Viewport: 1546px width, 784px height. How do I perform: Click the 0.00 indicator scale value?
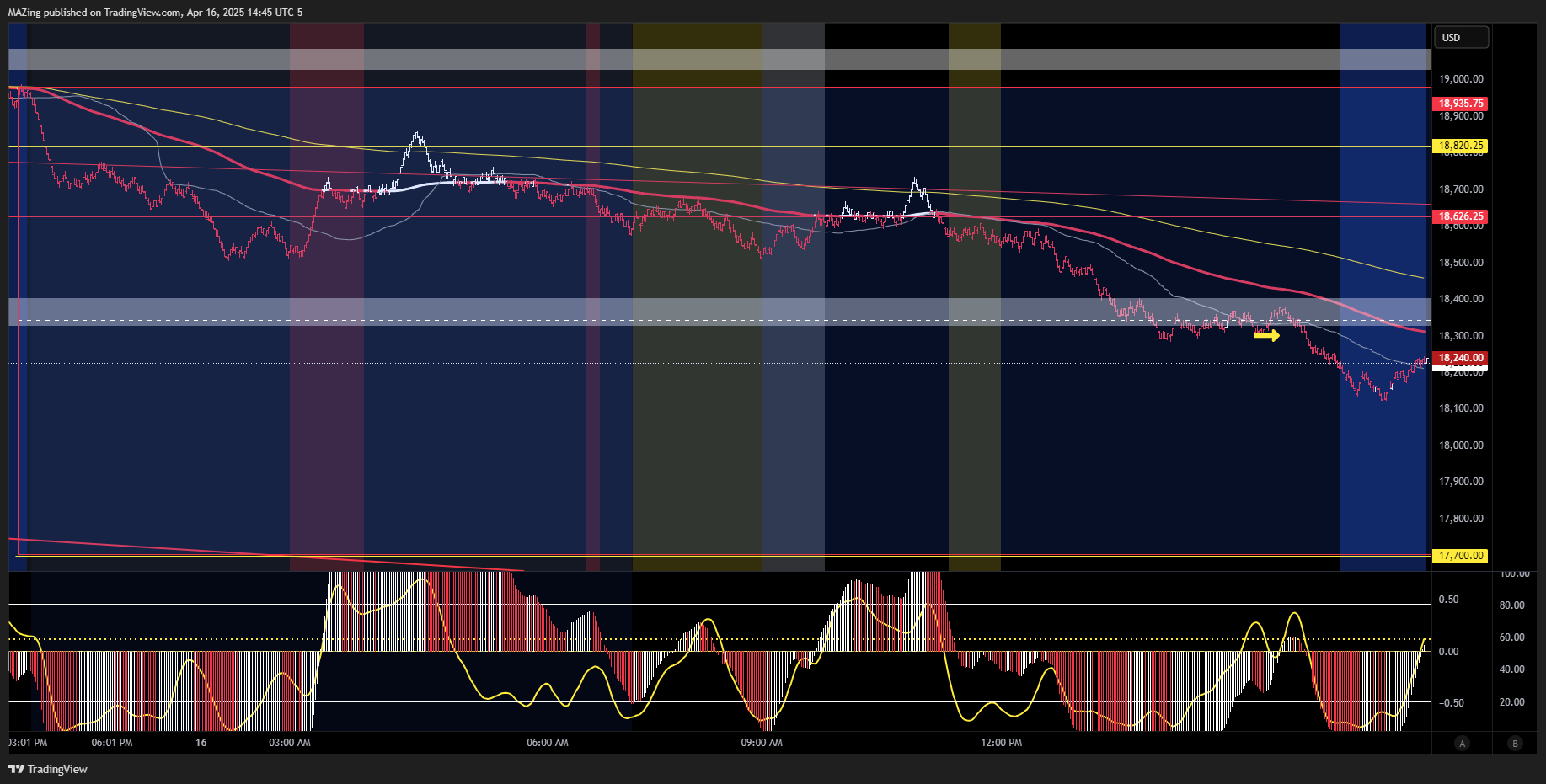click(1448, 652)
